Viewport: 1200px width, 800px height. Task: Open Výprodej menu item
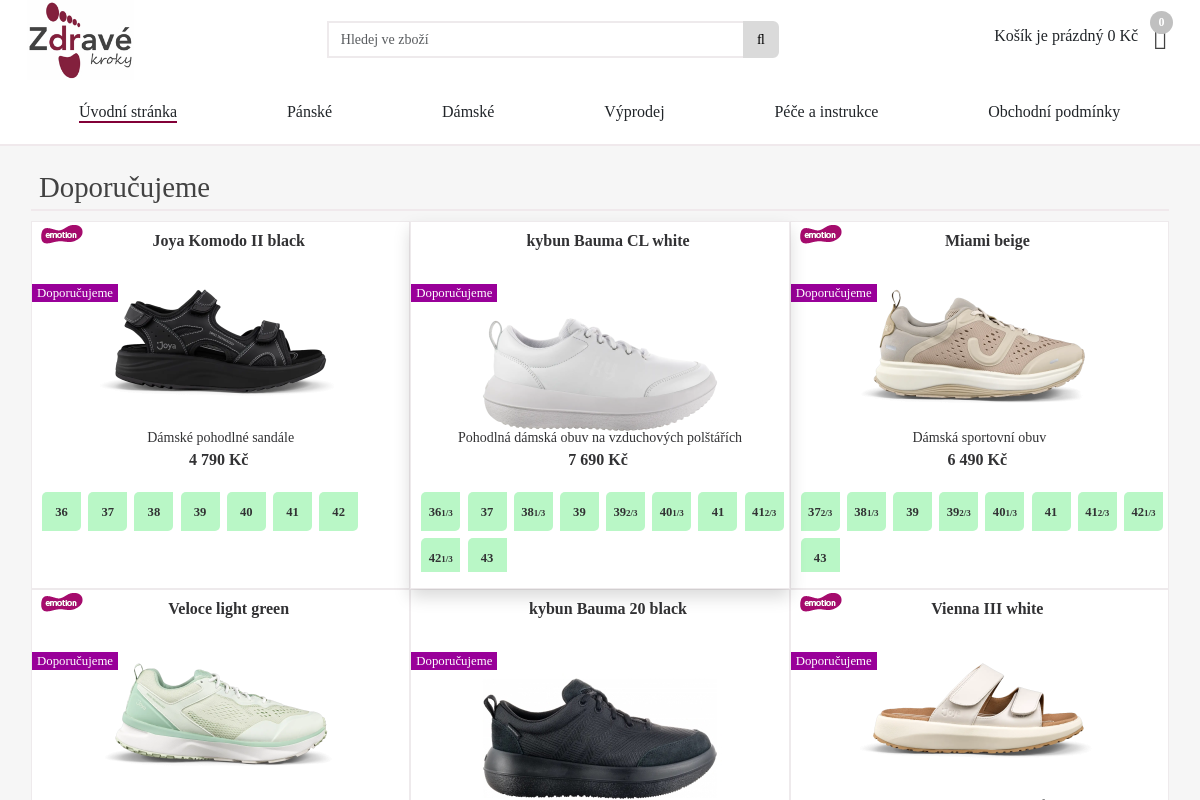tap(634, 112)
